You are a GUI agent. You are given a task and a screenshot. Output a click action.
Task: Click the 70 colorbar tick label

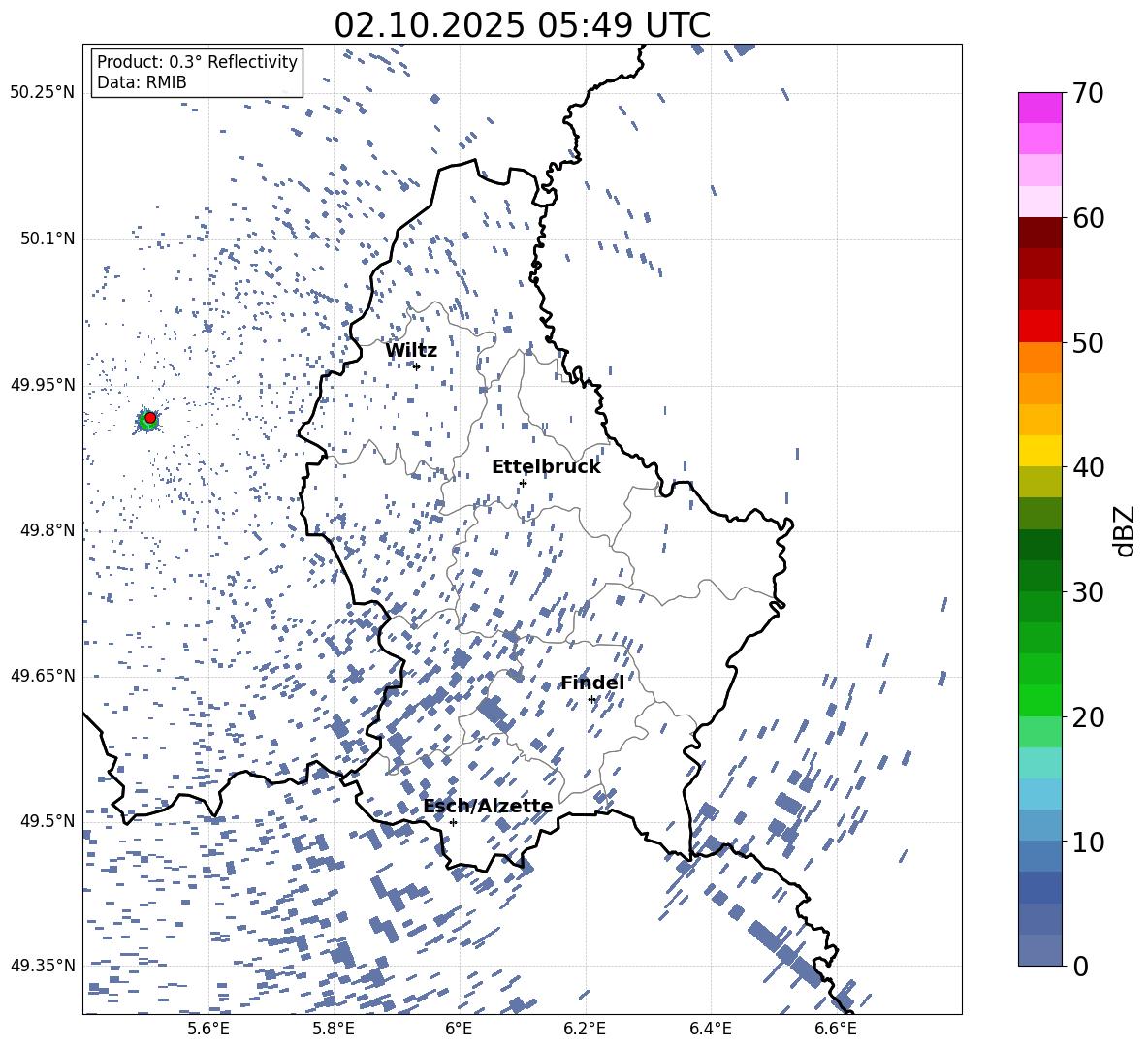(1087, 93)
